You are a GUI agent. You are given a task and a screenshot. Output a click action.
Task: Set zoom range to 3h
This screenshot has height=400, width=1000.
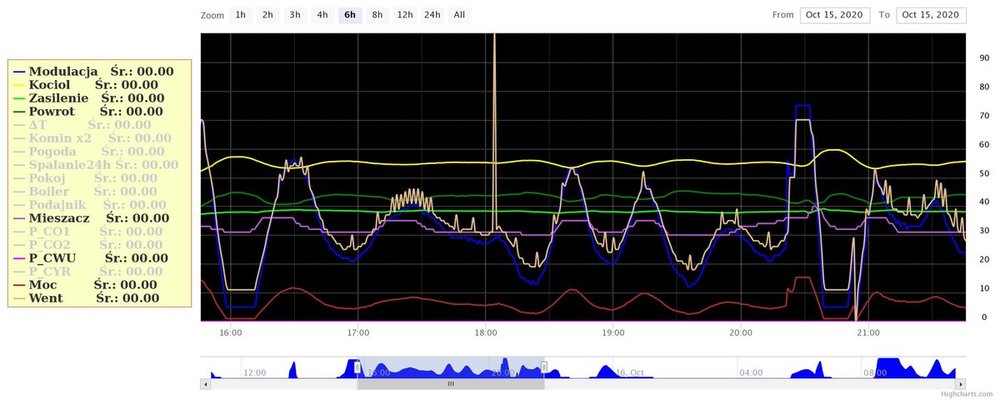pyautogui.click(x=295, y=15)
